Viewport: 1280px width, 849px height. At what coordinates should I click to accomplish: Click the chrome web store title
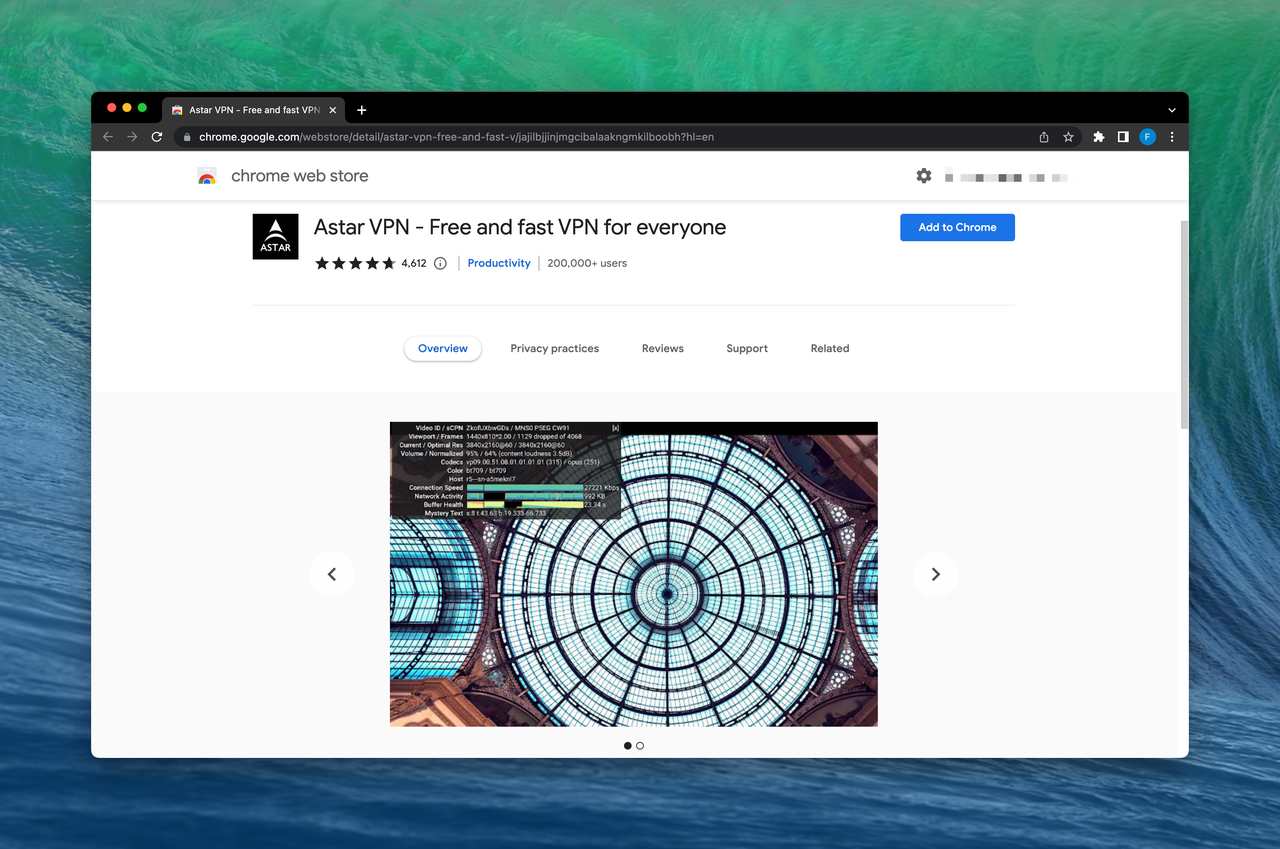click(300, 176)
